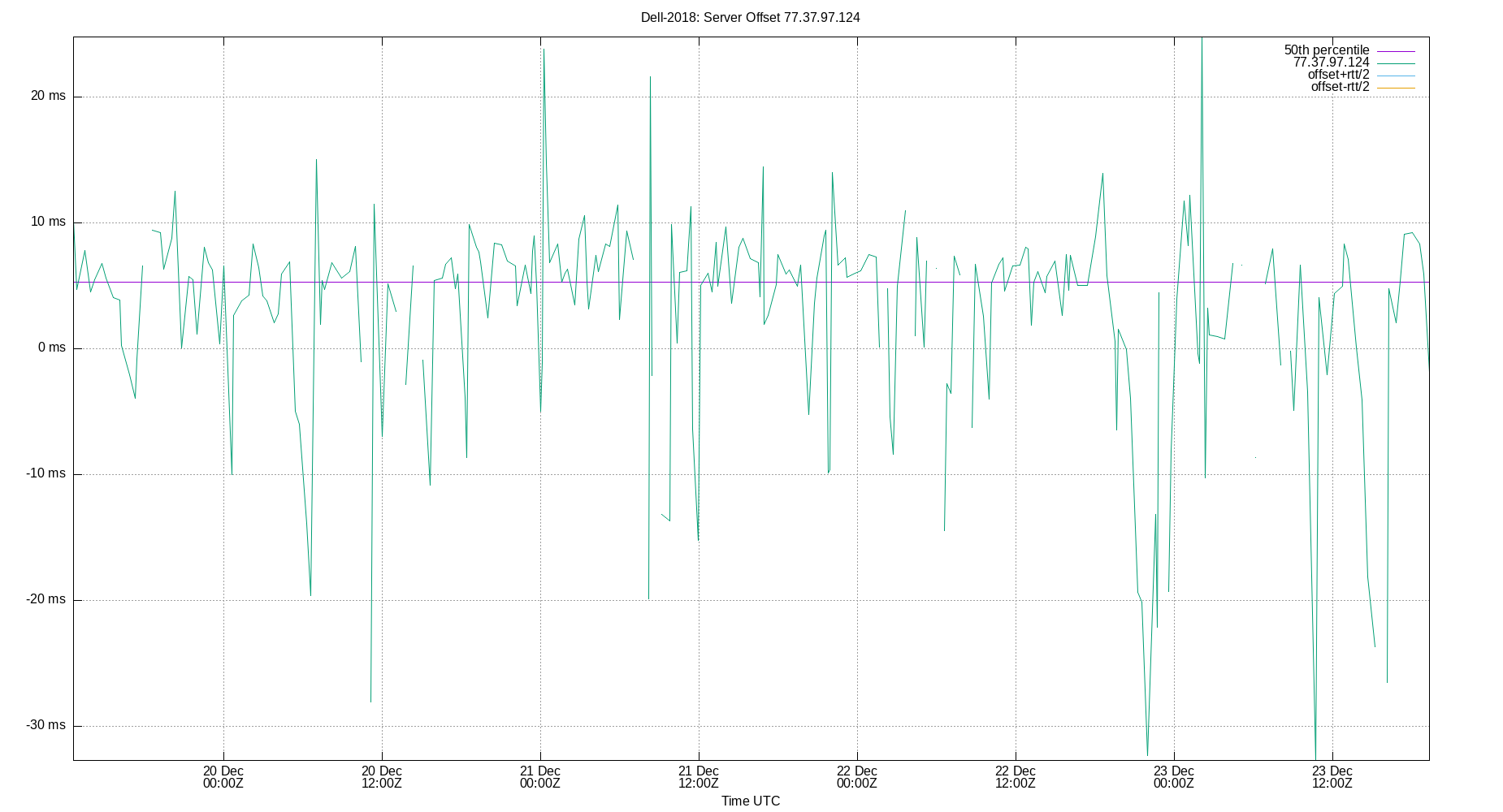The image size is (1503, 812).
Task: Click the 21 Dec 12:00Z tick label
Action: point(697,778)
